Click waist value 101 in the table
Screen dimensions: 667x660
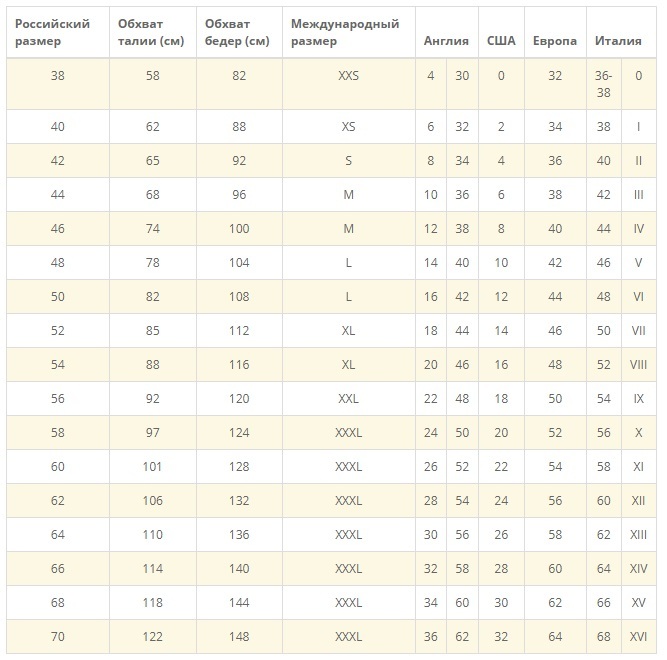(152, 467)
